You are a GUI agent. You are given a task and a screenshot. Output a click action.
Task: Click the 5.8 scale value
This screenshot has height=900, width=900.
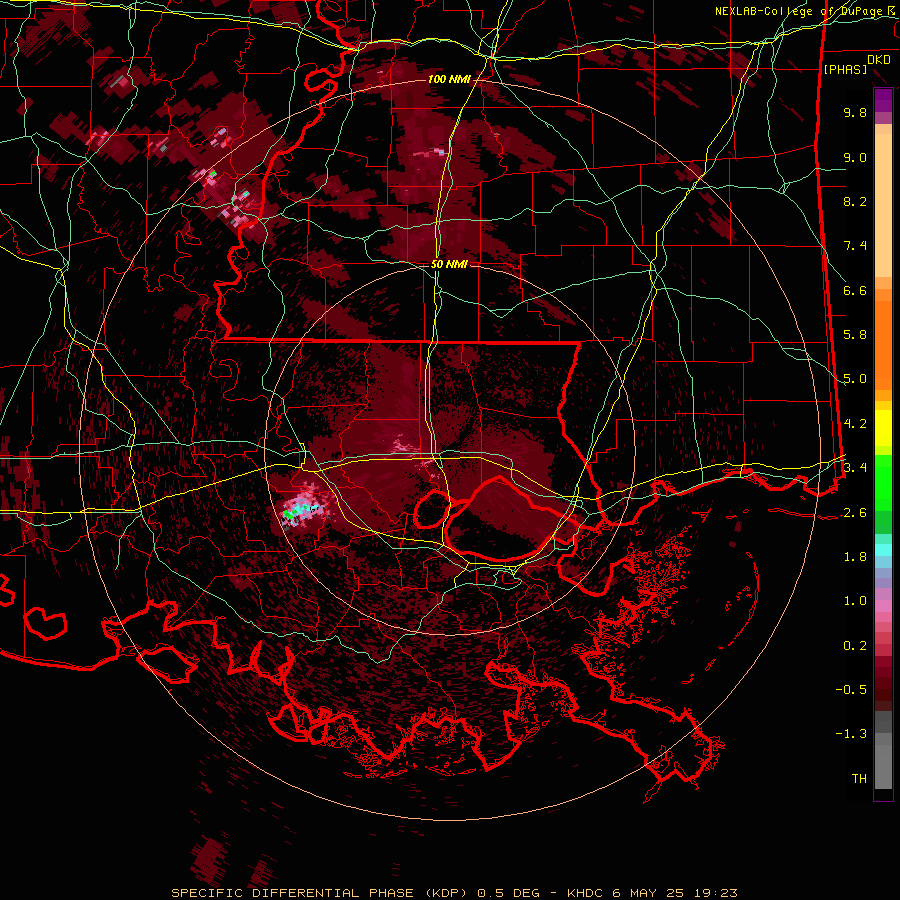pos(855,335)
